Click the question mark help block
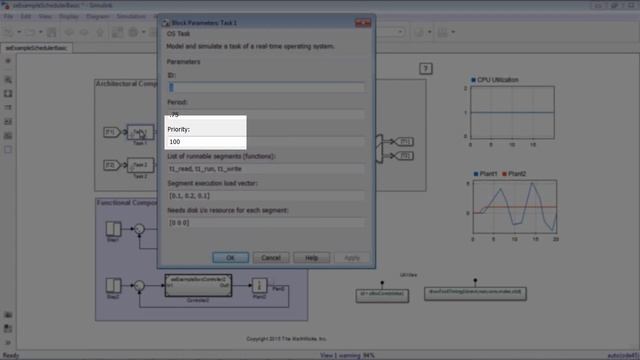This screenshot has width=640, height=360. point(426,69)
